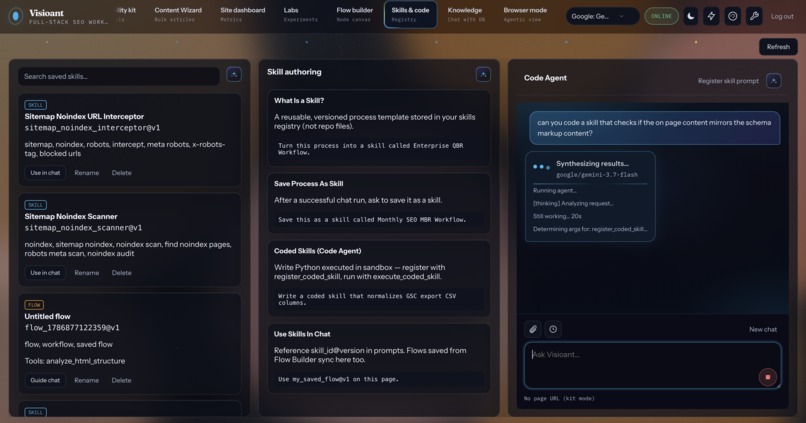Click the lightning bolt icon
Image resolution: width=806 pixels, height=423 pixels.
(711, 16)
